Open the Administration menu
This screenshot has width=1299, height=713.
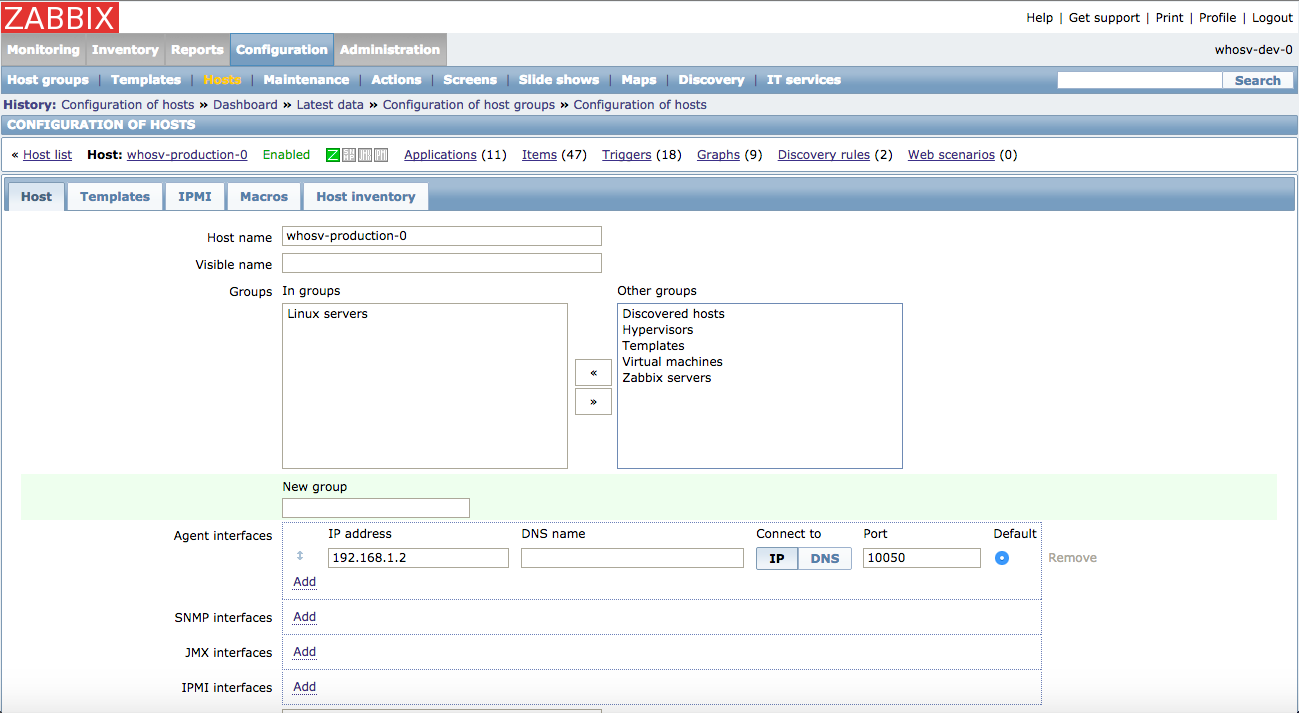[390, 50]
